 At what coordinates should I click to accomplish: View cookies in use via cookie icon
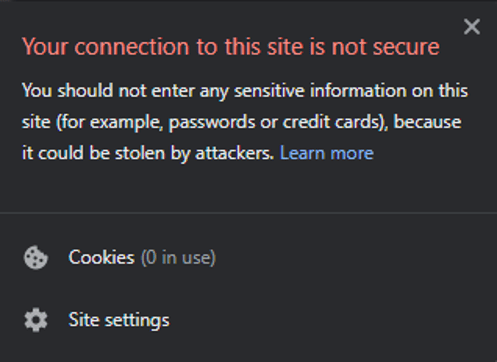[36, 257]
